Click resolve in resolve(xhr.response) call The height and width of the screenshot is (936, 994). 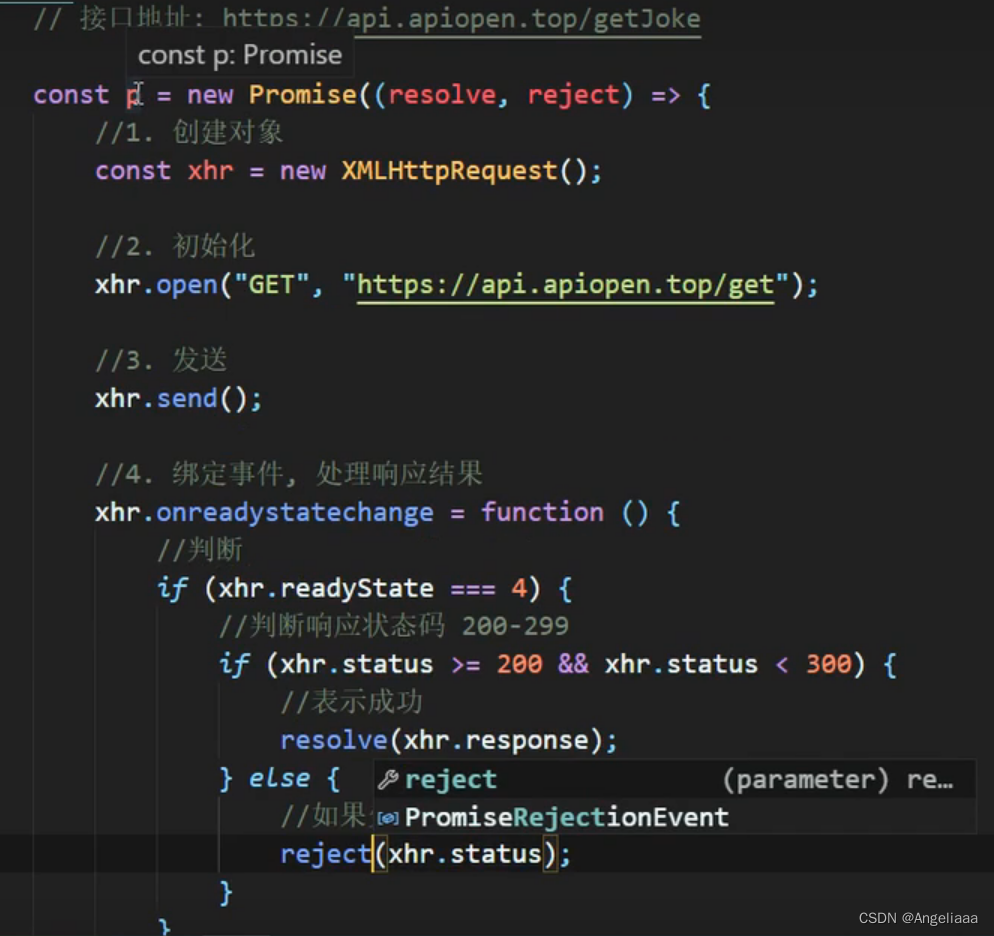click(x=333, y=740)
